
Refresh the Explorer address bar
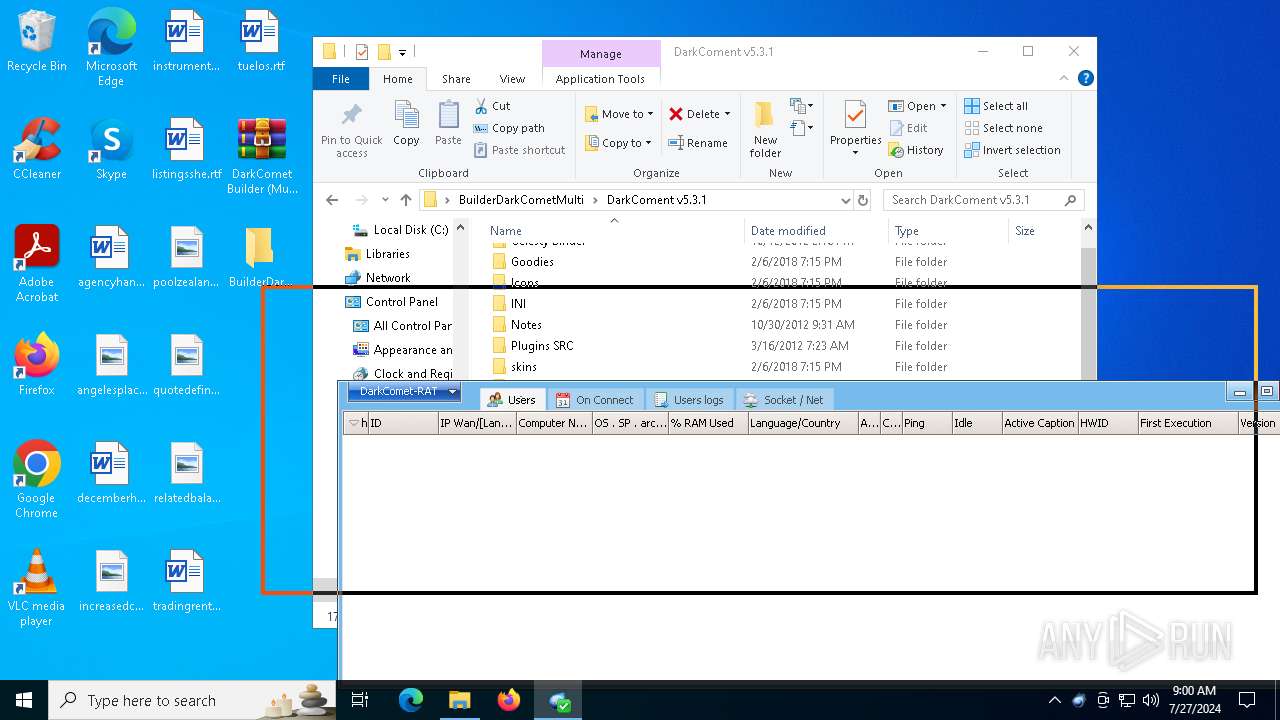[x=863, y=200]
